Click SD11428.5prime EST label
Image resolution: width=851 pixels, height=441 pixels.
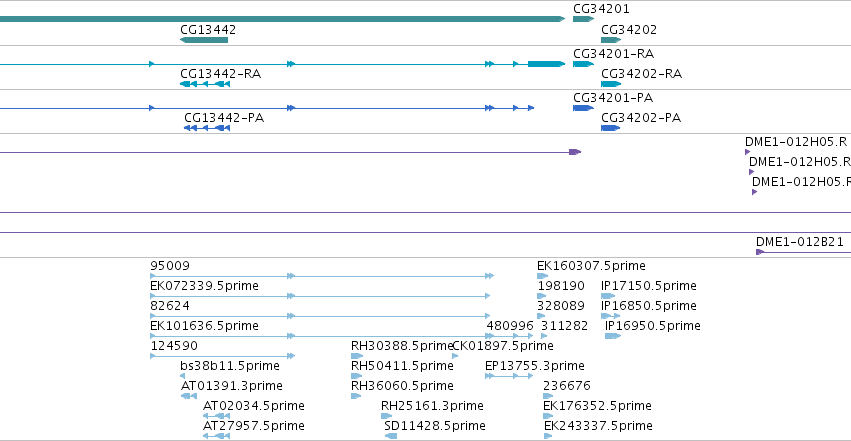(435, 426)
